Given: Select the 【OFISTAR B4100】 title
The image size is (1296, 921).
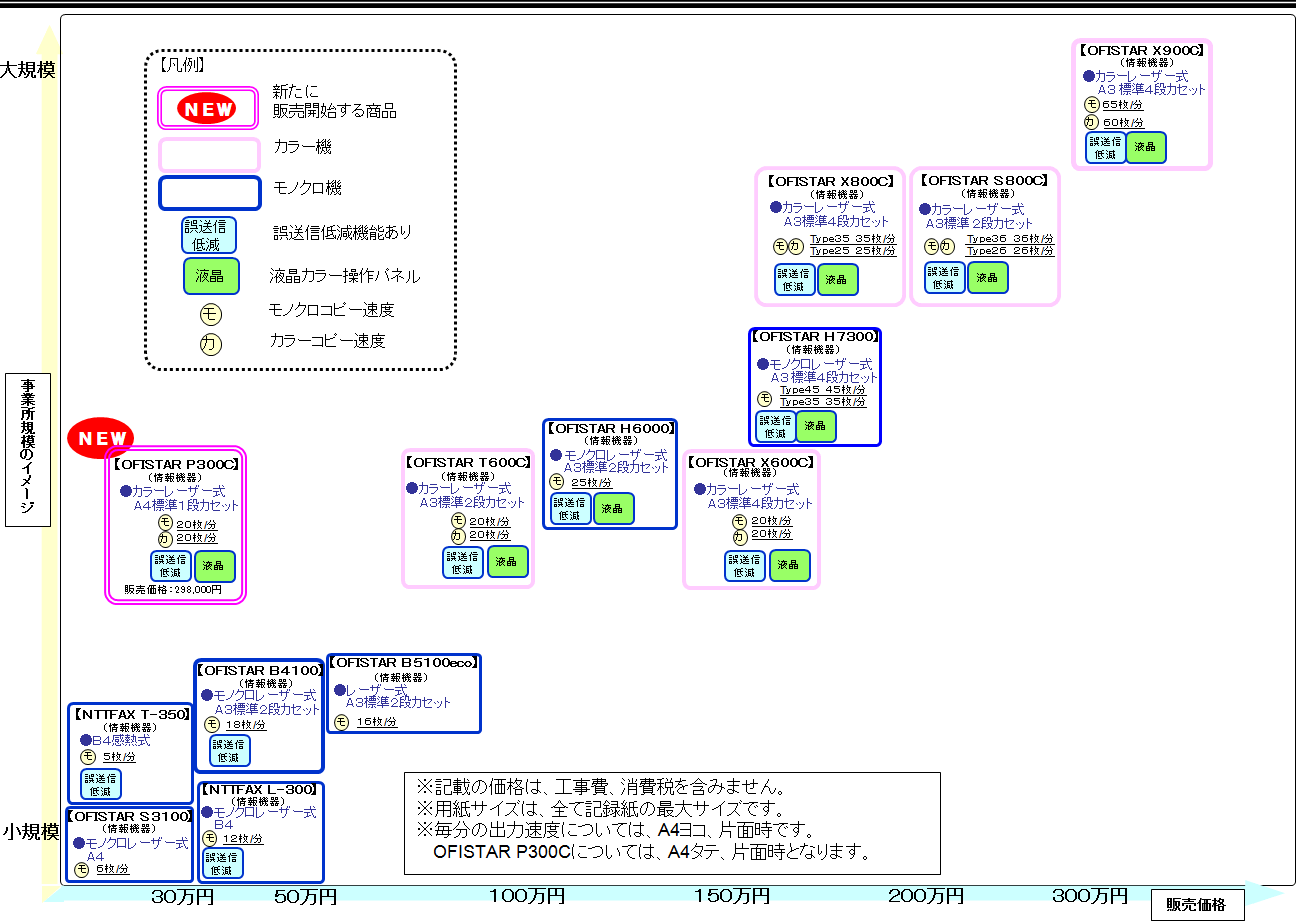Looking at the screenshot, I should tap(259, 671).
